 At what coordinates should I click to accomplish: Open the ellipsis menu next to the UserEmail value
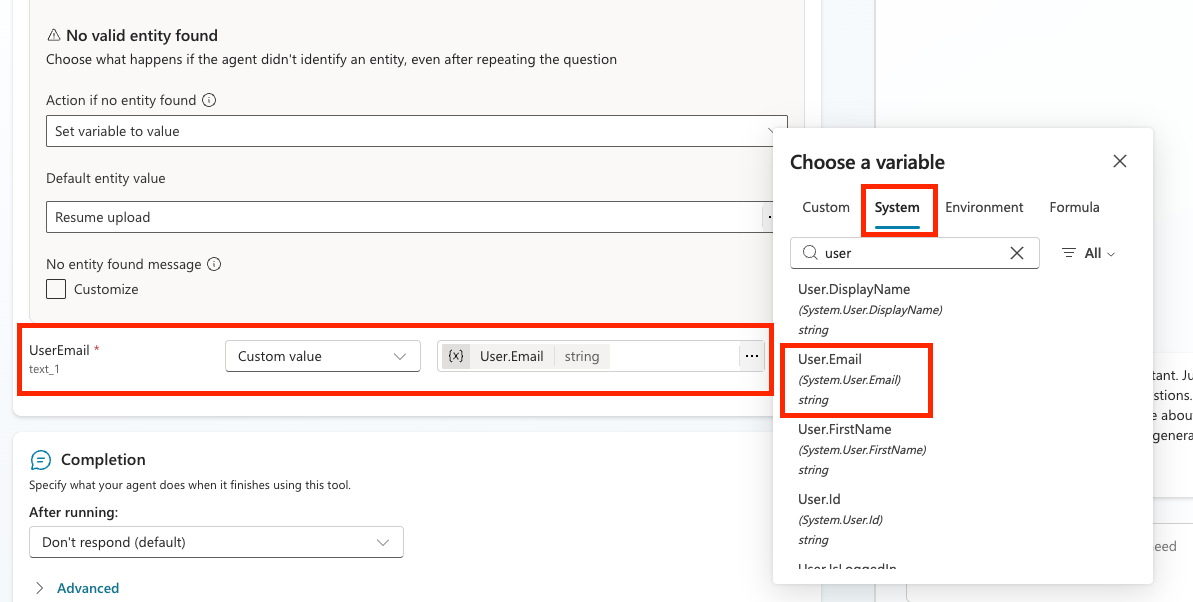click(x=751, y=356)
